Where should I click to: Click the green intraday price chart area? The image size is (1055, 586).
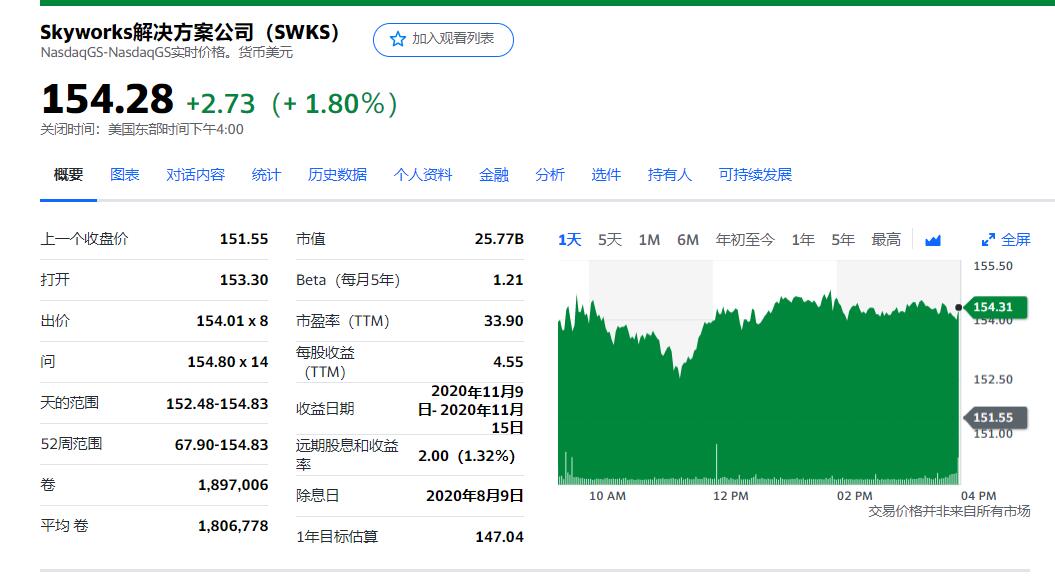click(760, 400)
